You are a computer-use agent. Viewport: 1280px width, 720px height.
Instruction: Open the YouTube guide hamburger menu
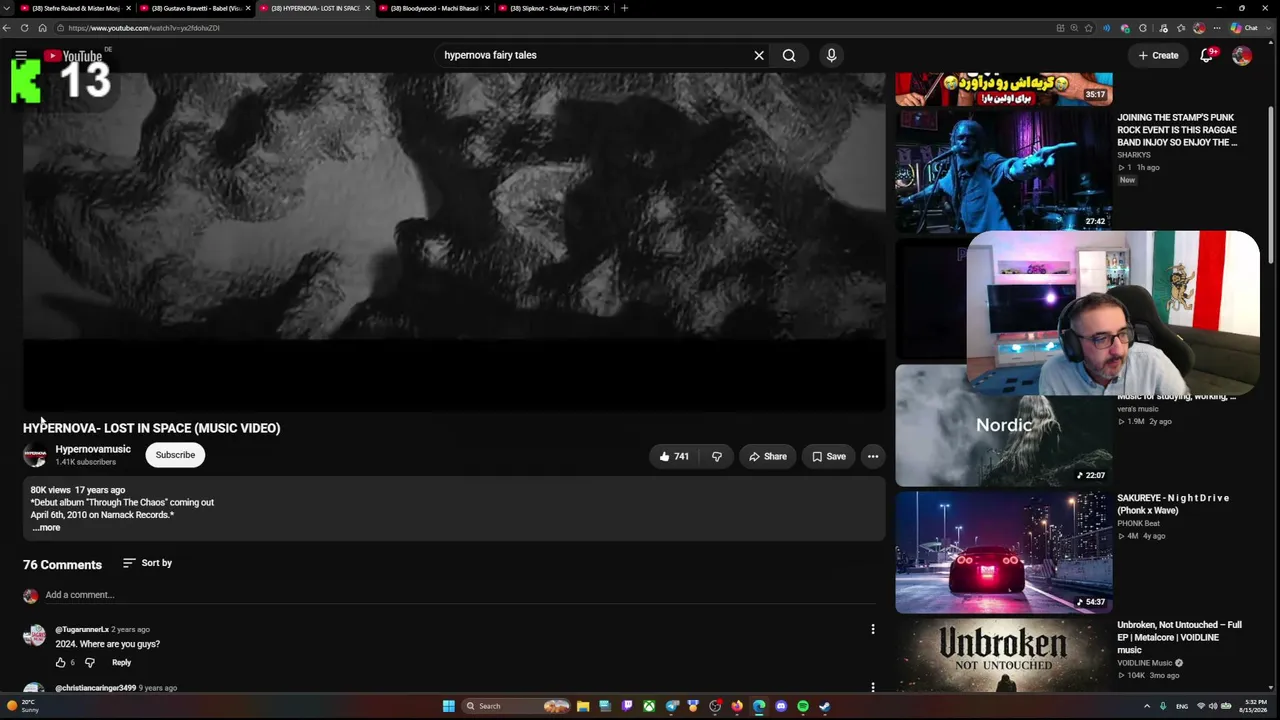click(x=21, y=55)
